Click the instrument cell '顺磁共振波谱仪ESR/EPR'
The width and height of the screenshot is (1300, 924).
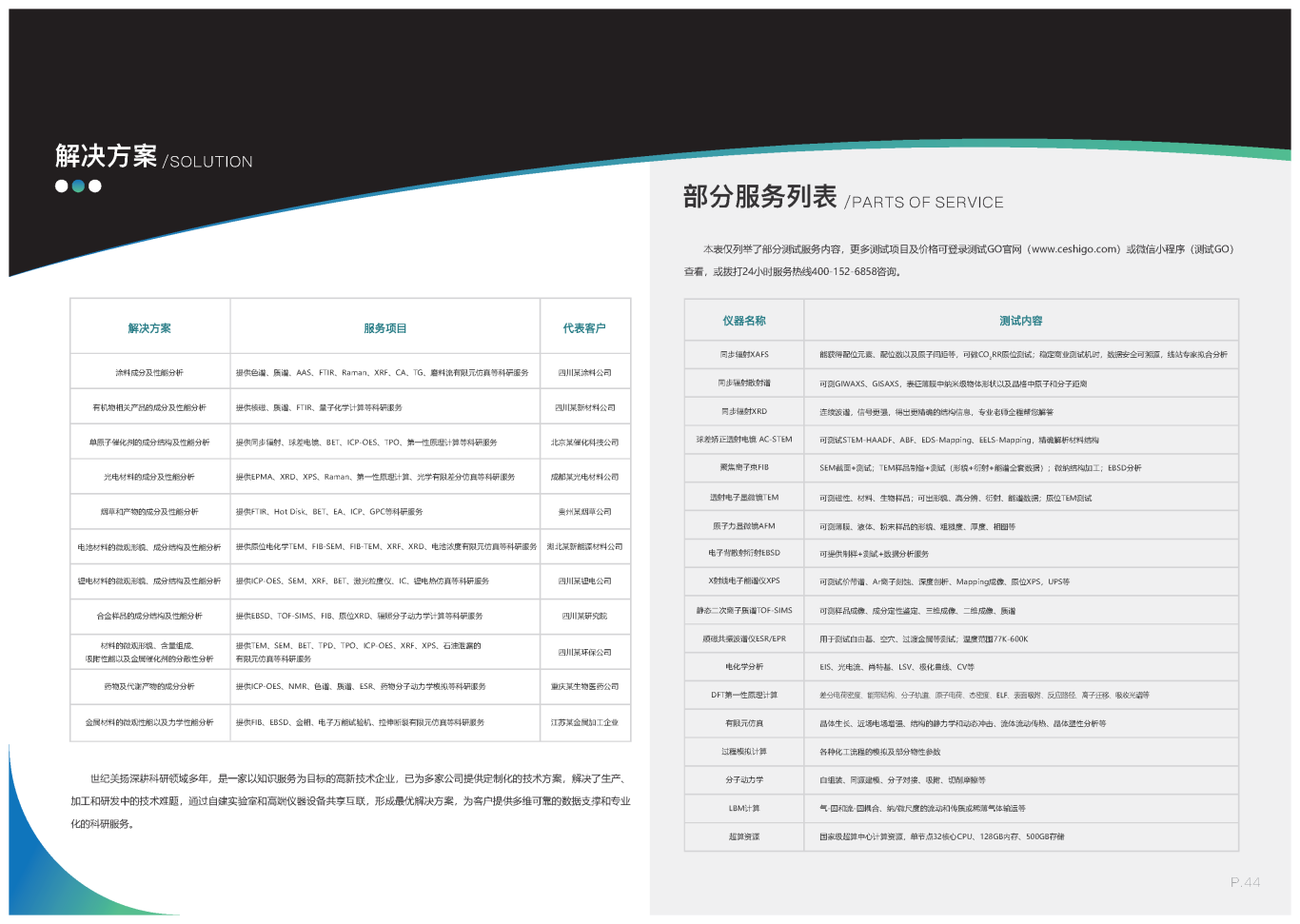[x=744, y=639]
